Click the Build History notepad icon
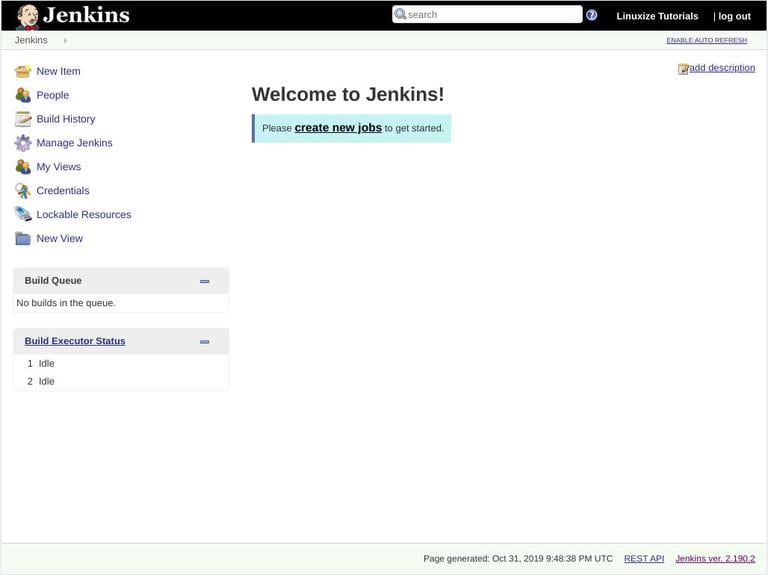This screenshot has height=575, width=768. click(23, 119)
